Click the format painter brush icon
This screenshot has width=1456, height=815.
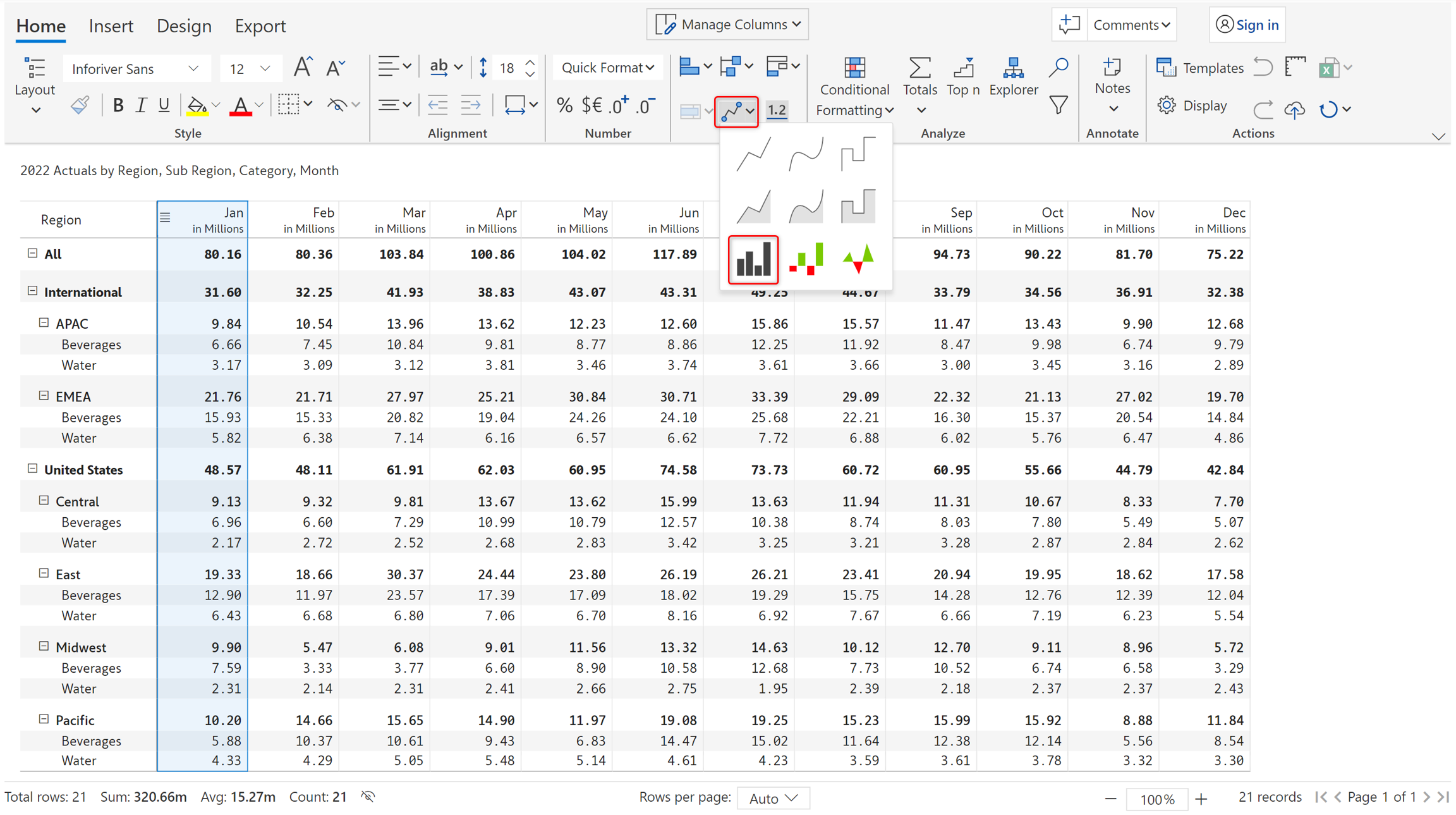[80, 105]
